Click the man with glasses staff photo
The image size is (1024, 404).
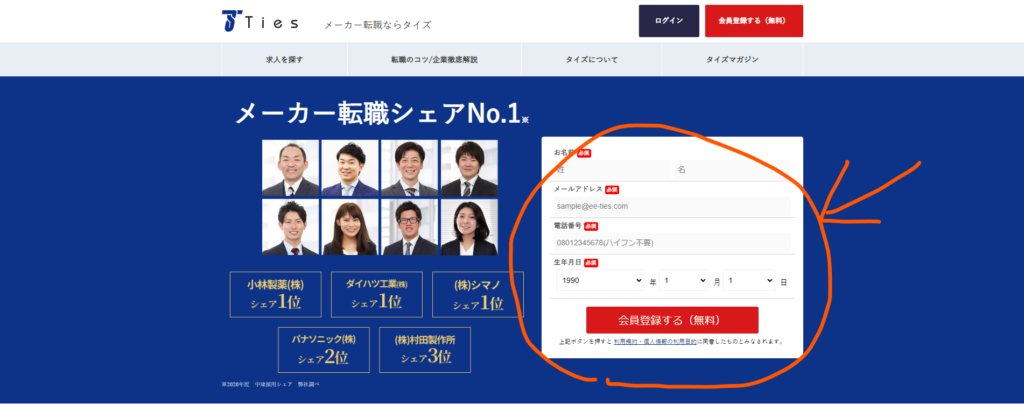[409, 227]
